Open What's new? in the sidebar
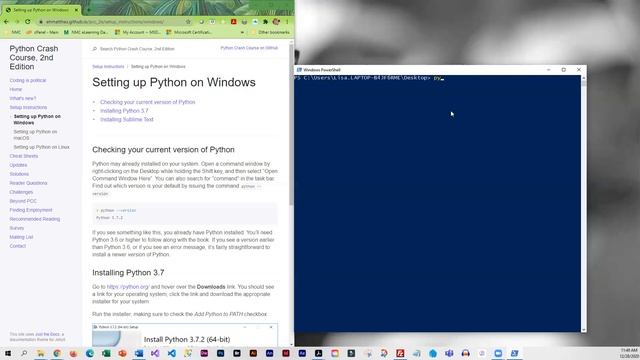Screen dimensions: 640x360 click(23, 98)
